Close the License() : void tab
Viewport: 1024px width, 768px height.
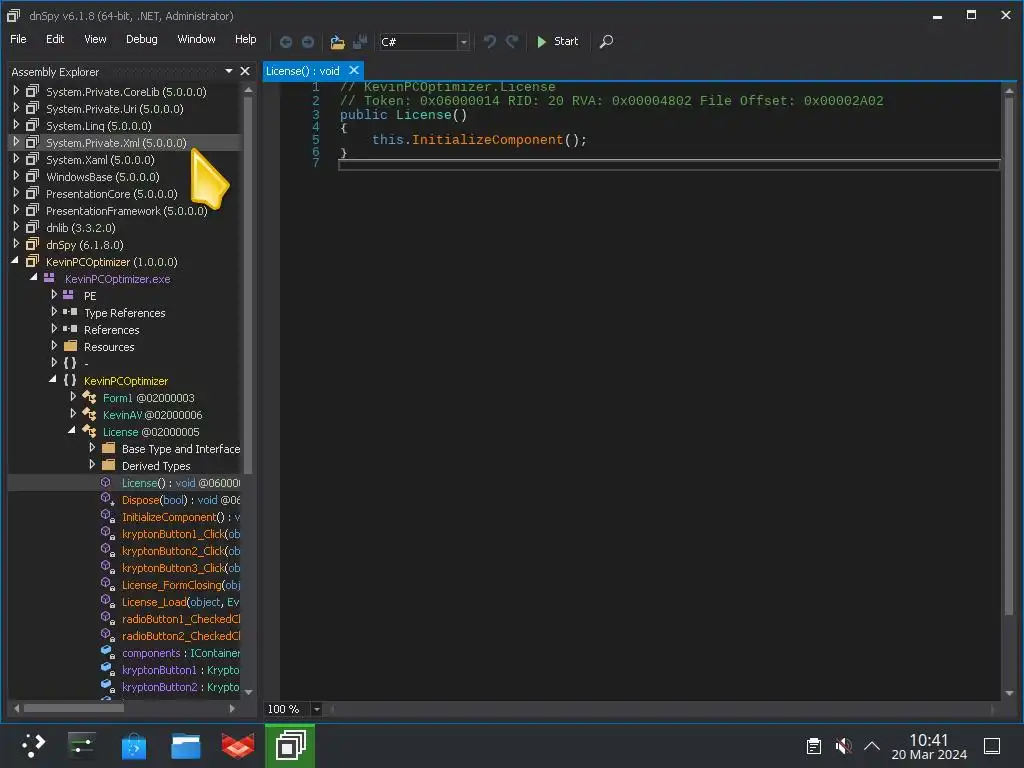tap(354, 71)
